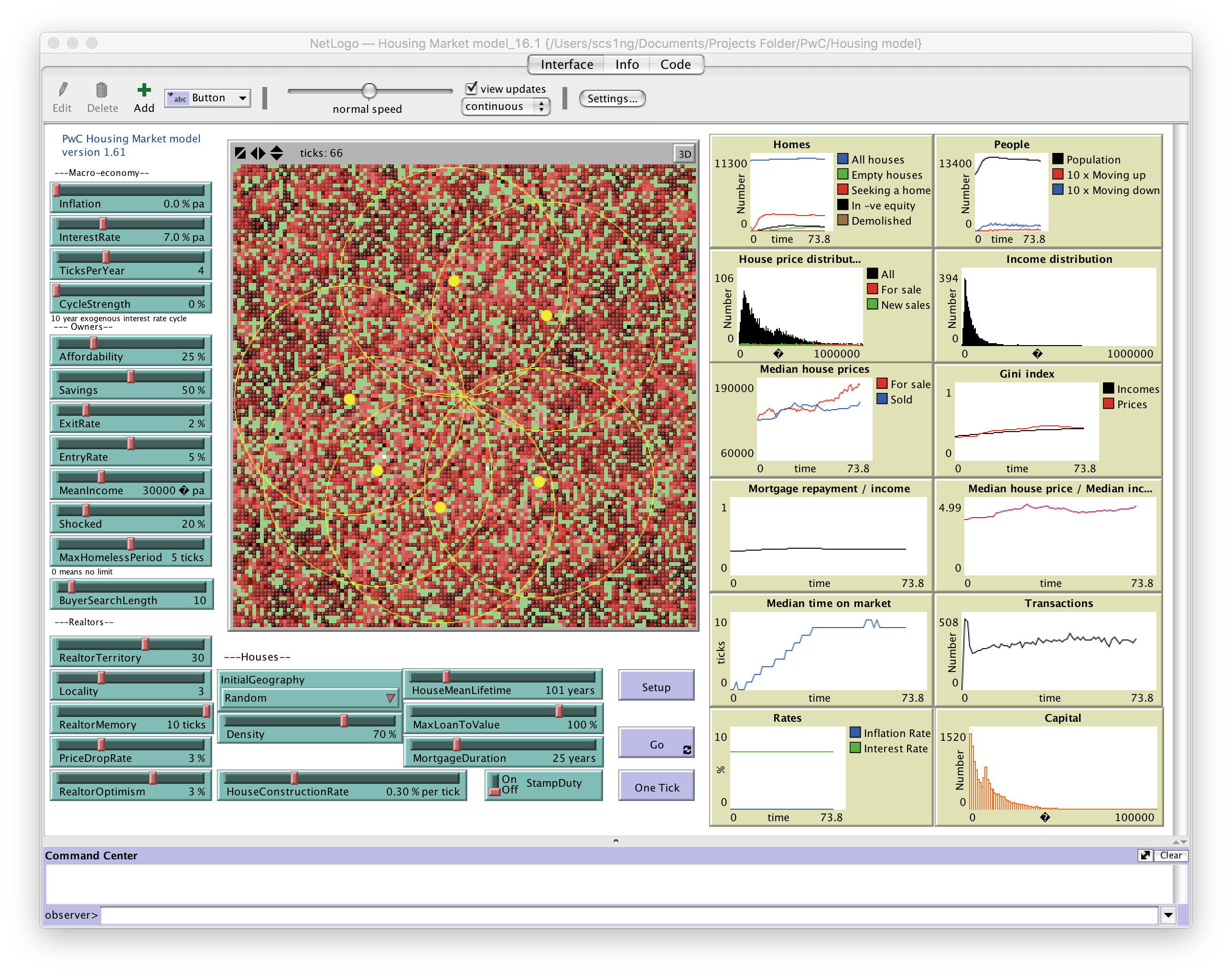Click the EntryRate slider

[131, 451]
